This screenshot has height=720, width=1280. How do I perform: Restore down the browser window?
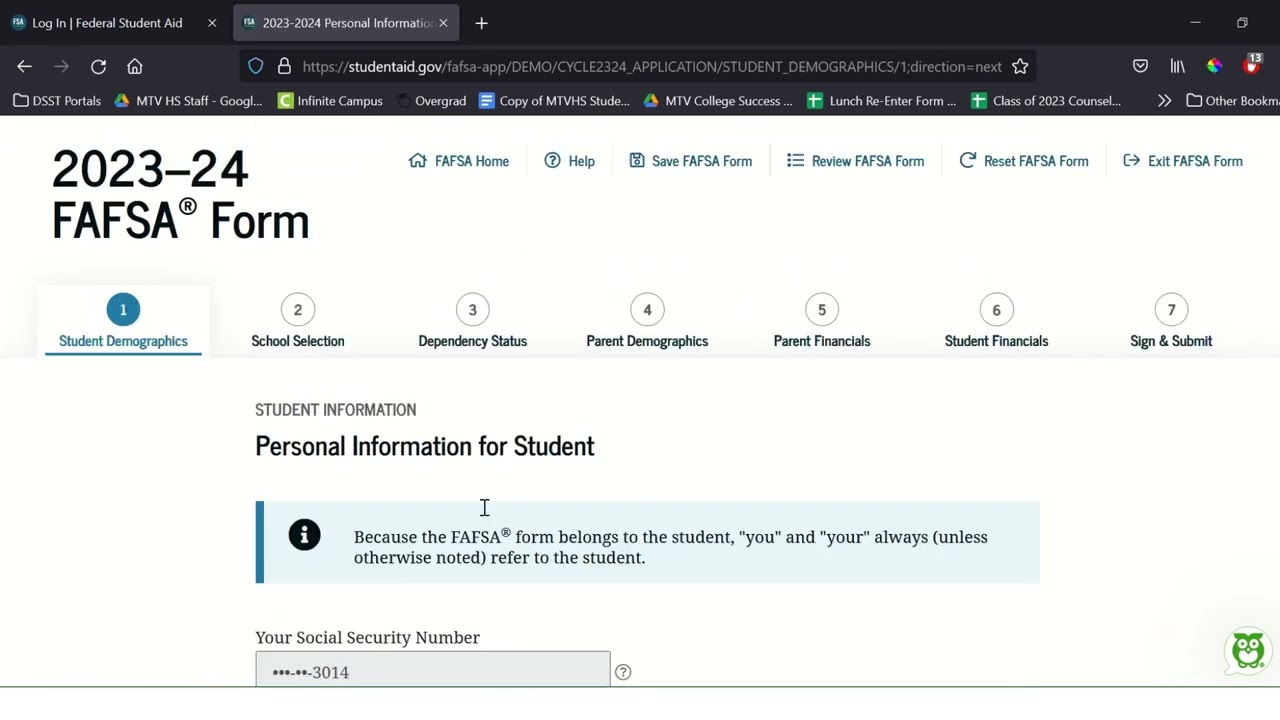(x=1242, y=22)
